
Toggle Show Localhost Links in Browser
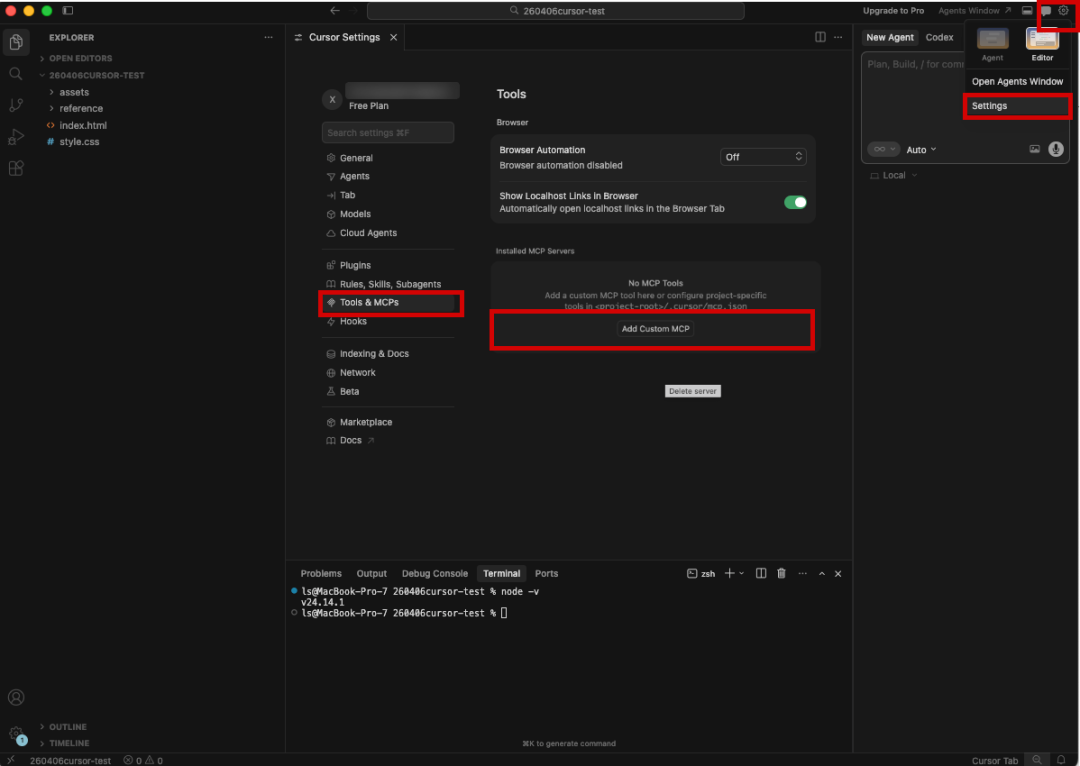[x=795, y=202]
